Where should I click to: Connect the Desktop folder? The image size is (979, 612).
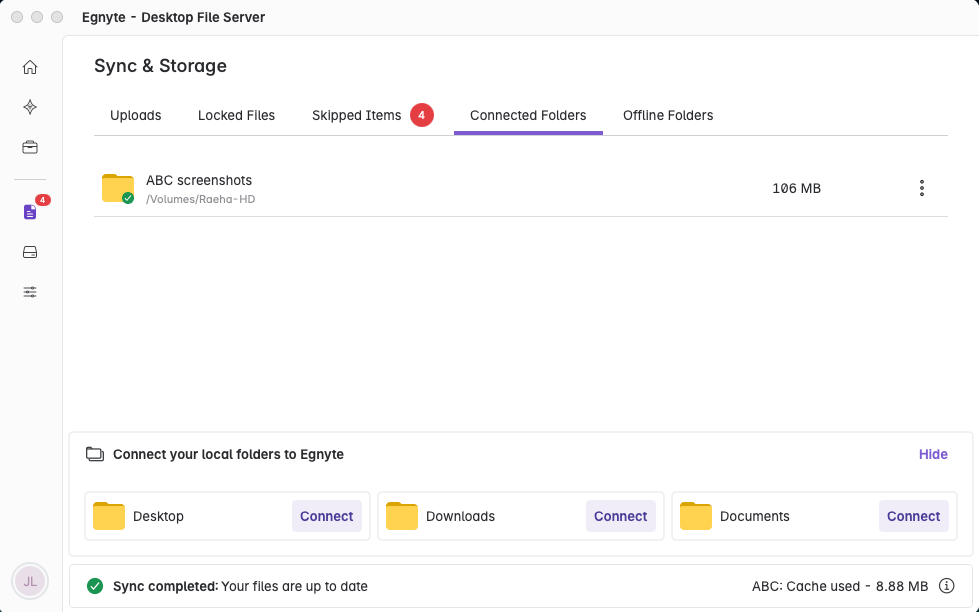pyautogui.click(x=327, y=516)
